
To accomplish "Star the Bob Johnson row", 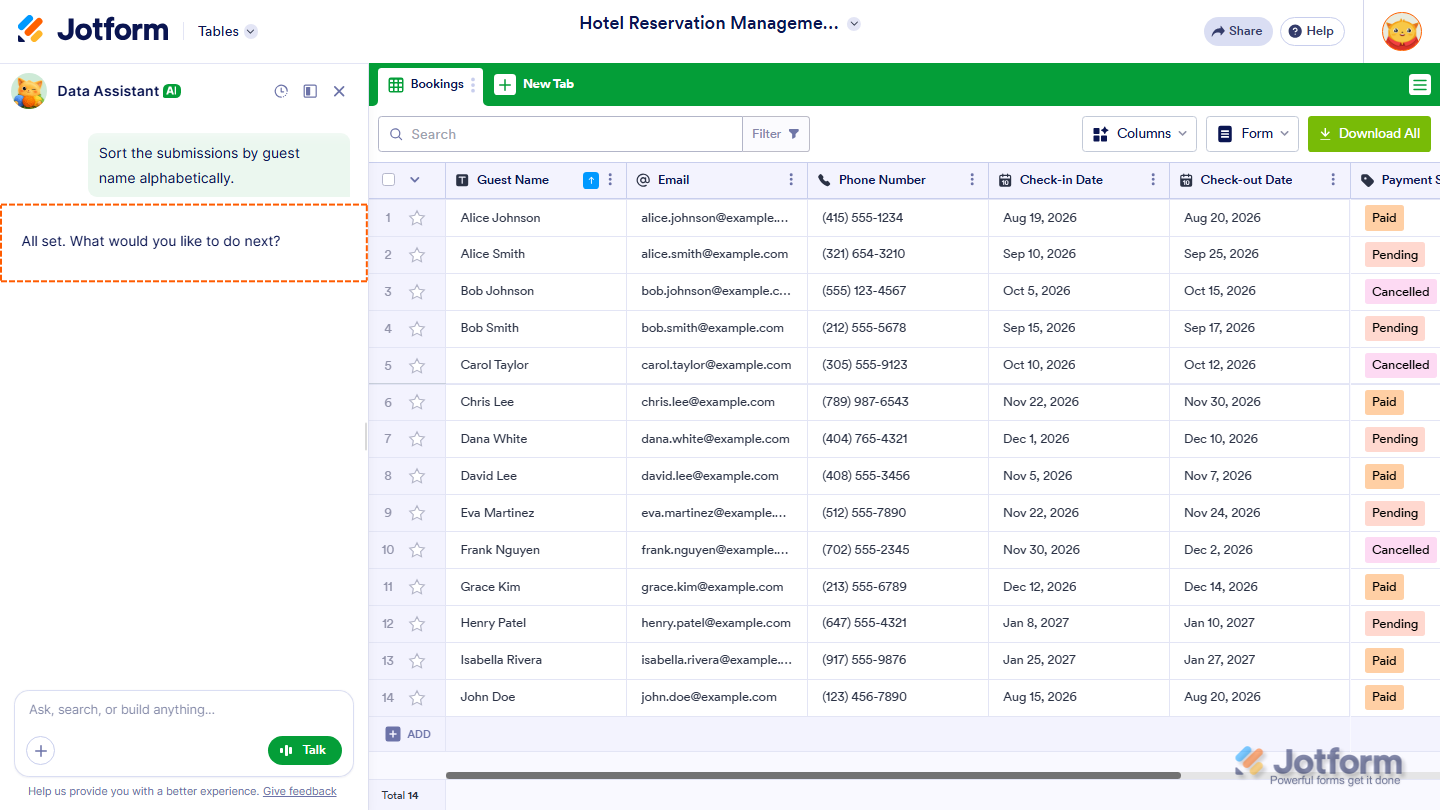I will click(417, 292).
